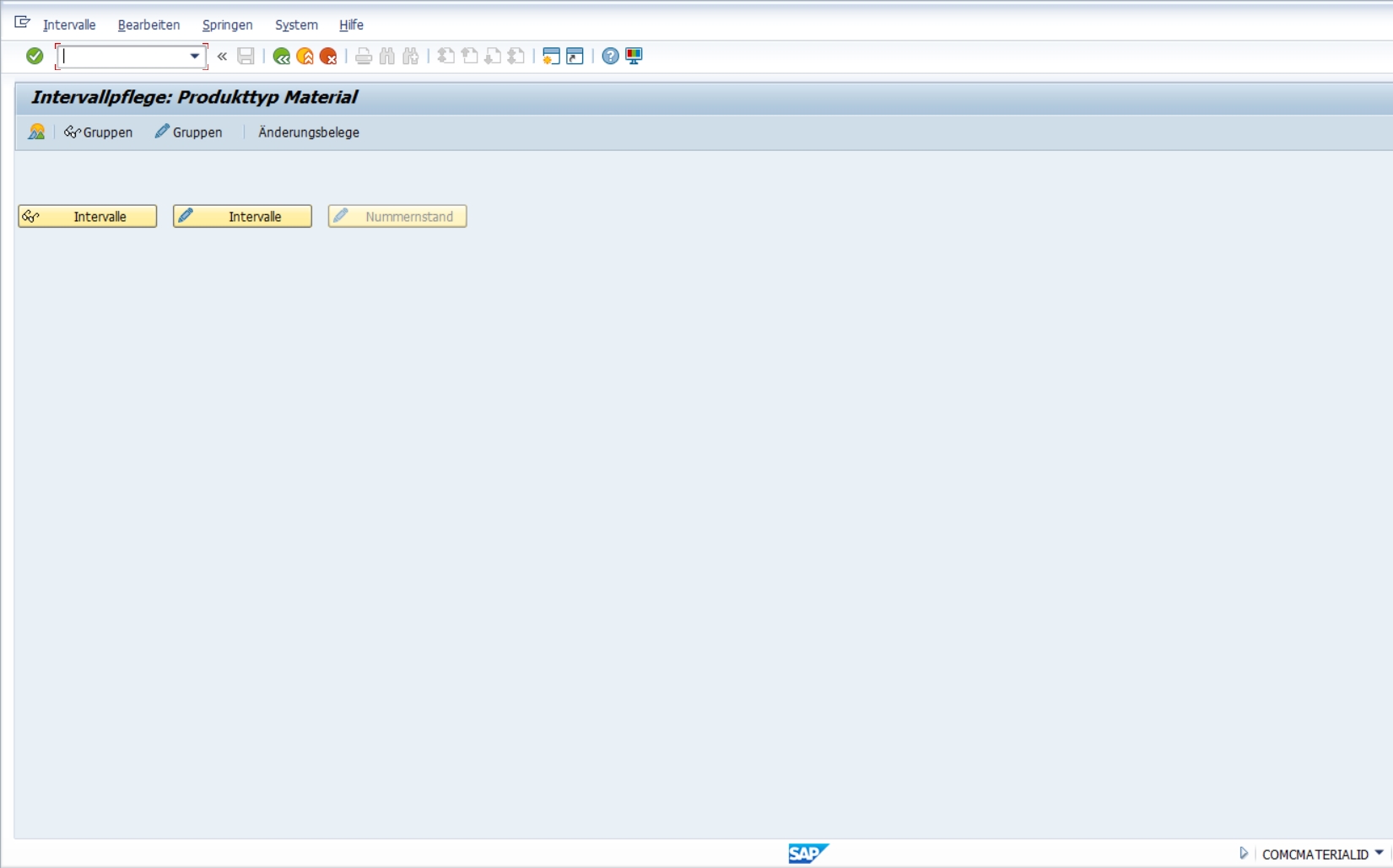The image size is (1393, 868).
Task: Expand status bar with triangle arrow
Action: 1243,854
